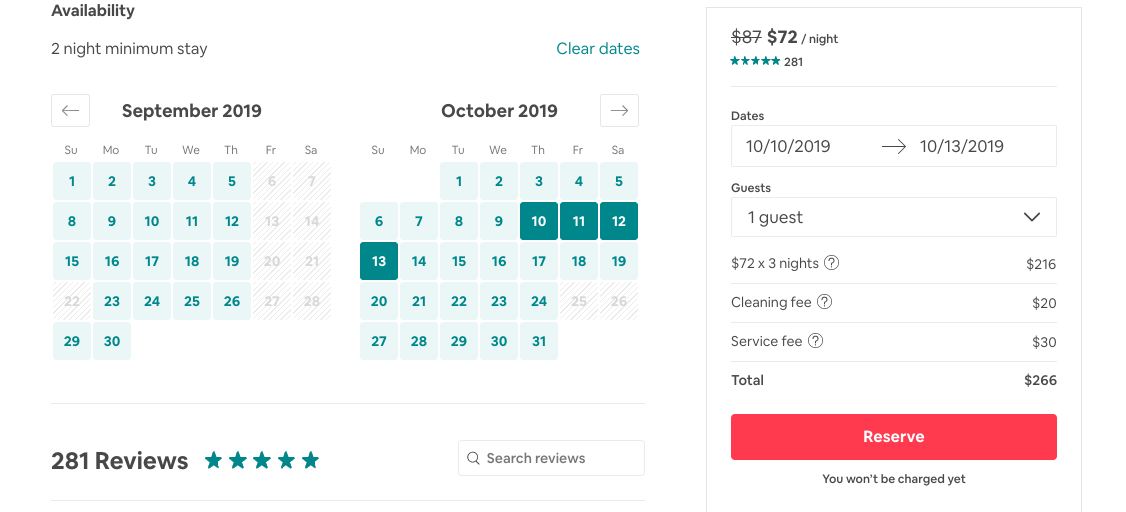Click the nightly price help question mark icon

pos(831,263)
